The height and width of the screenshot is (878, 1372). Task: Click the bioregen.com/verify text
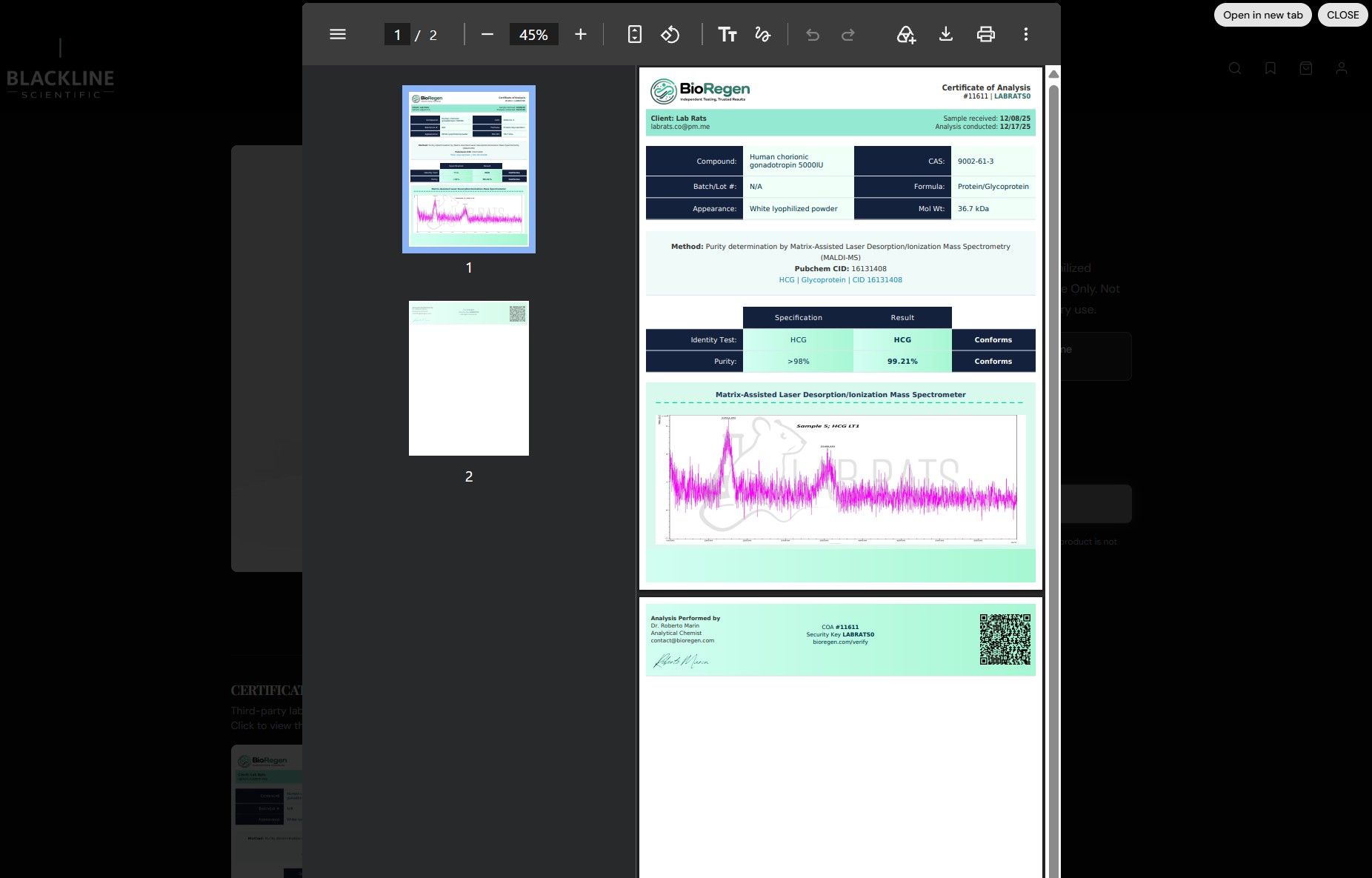tap(840, 642)
